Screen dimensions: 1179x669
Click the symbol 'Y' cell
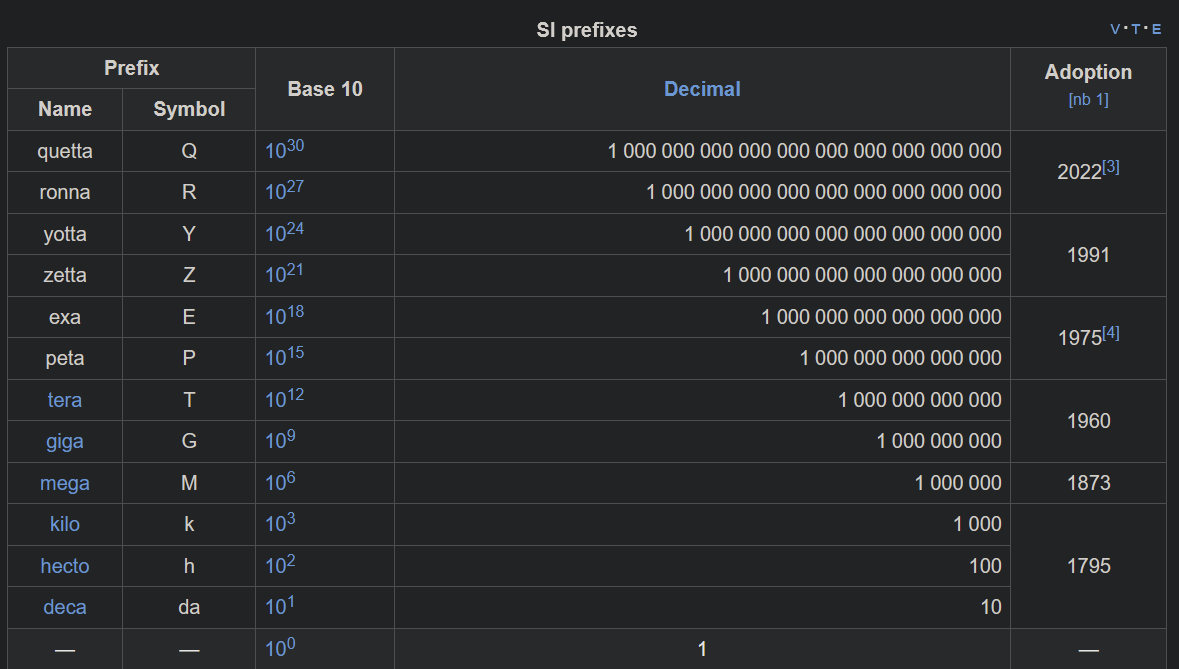point(189,235)
